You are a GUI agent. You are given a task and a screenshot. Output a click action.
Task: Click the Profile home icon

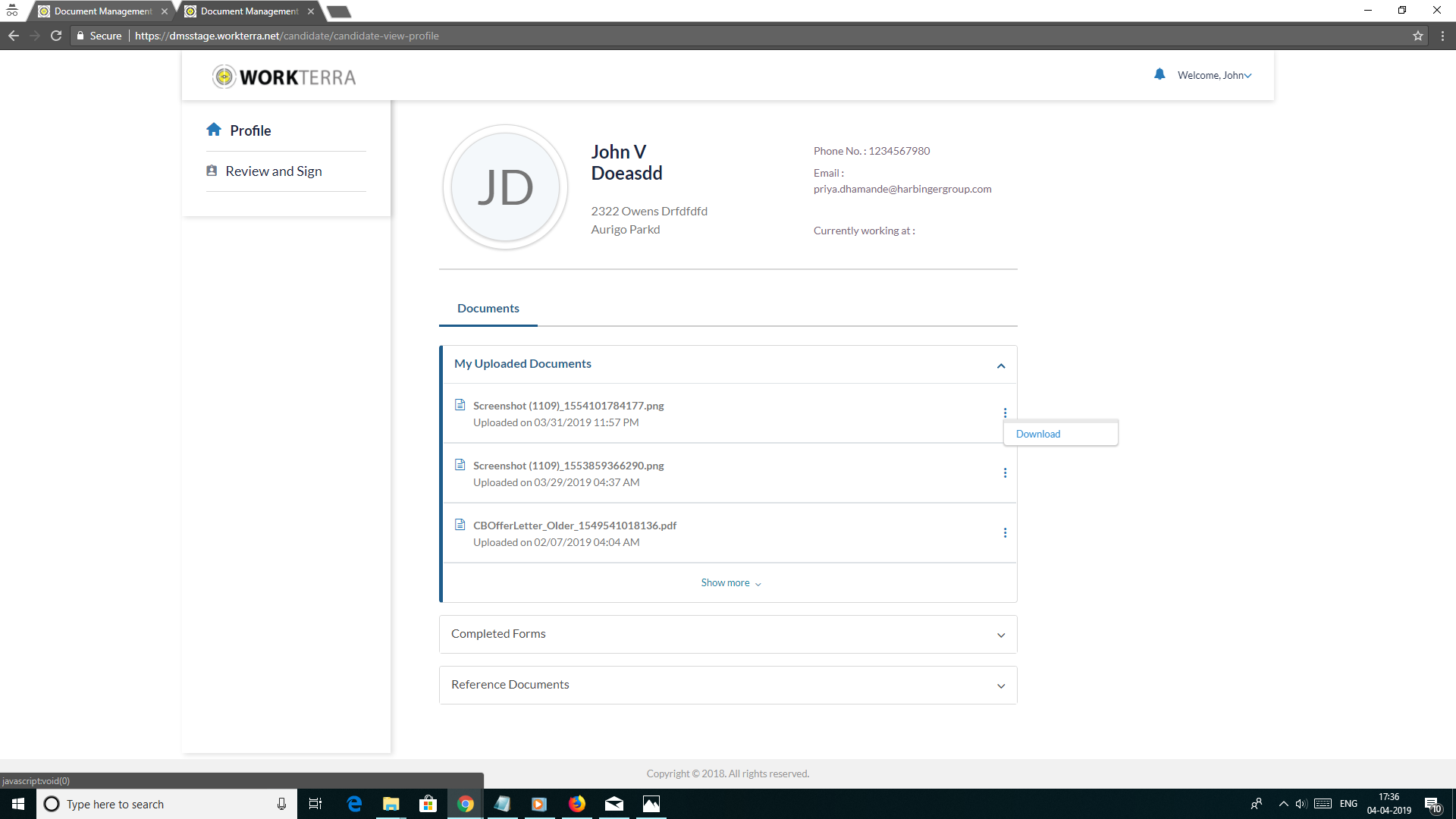click(214, 130)
